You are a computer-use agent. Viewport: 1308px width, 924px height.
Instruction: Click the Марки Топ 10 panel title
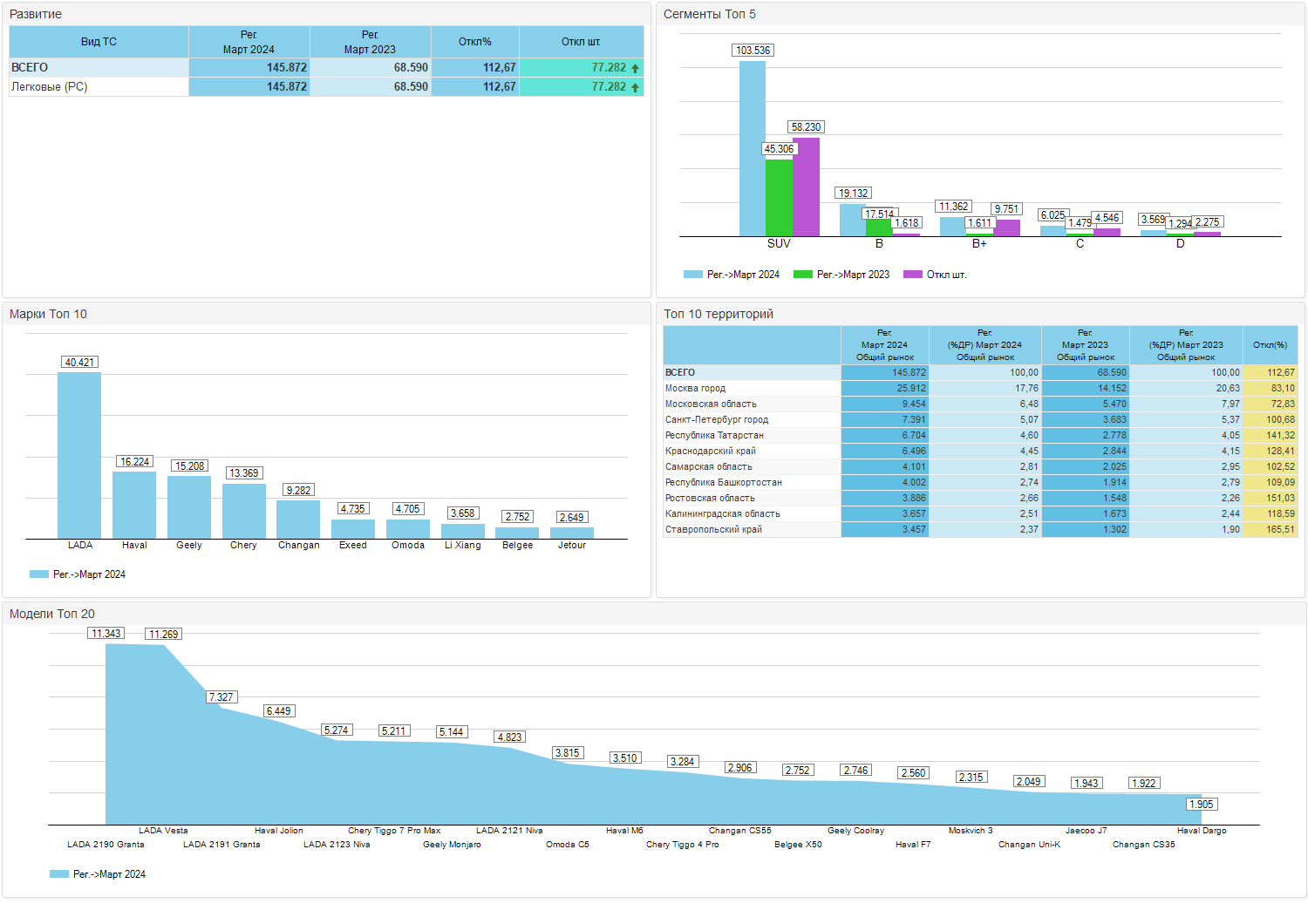click(48, 315)
